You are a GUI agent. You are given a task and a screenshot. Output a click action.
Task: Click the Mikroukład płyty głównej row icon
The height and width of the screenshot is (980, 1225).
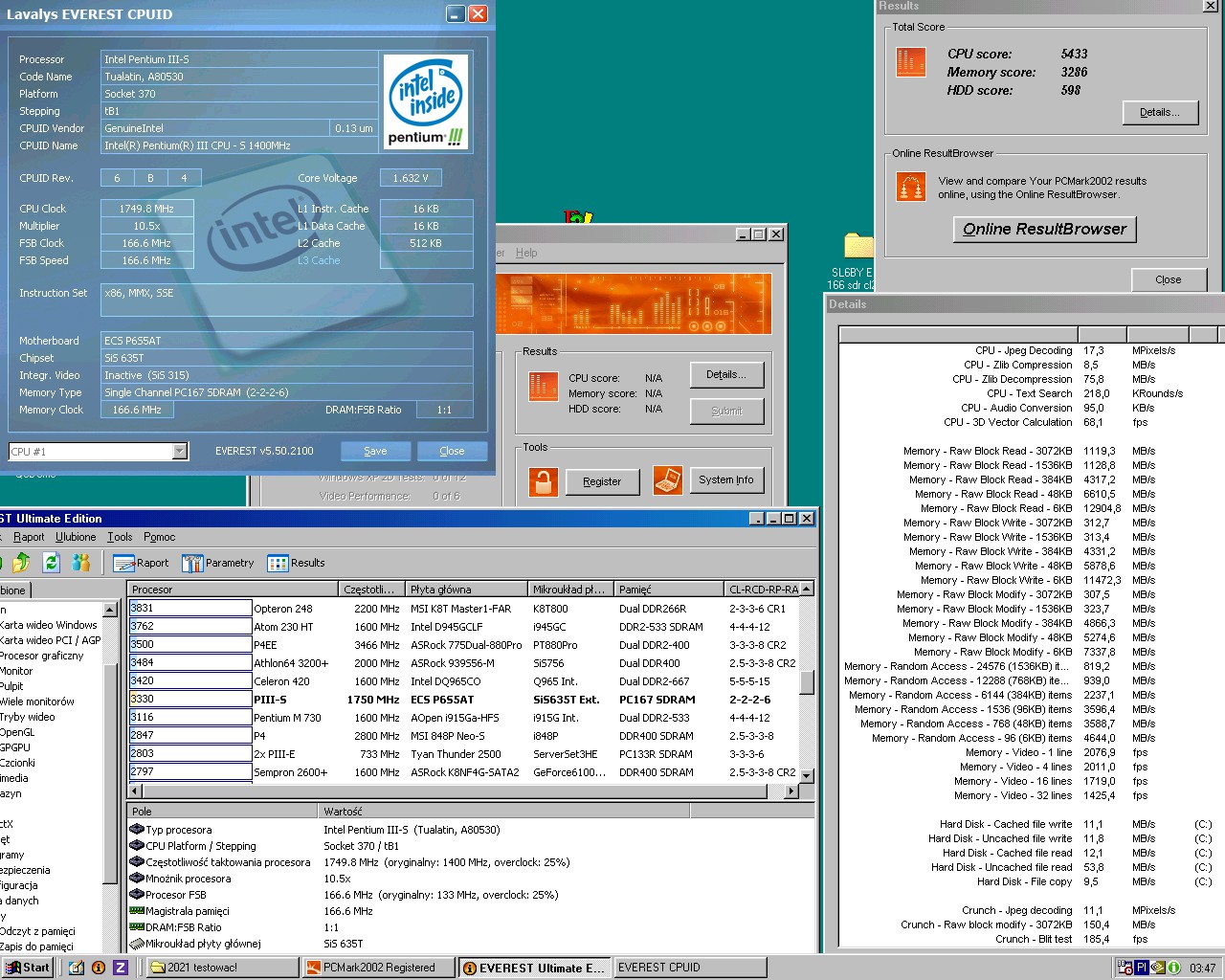(x=137, y=944)
